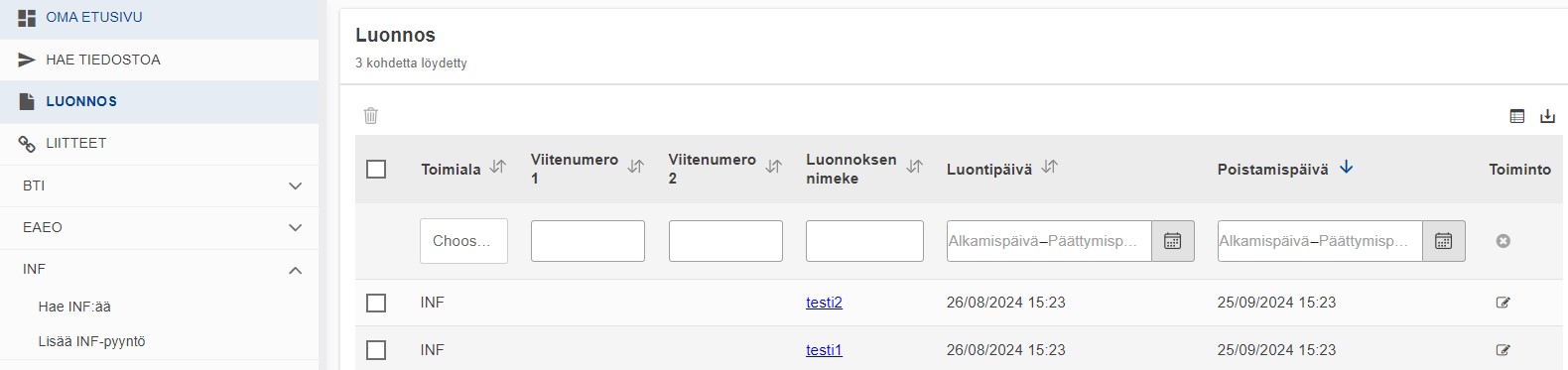Open Poistamispäivä calendar picker icon

[1443, 241]
